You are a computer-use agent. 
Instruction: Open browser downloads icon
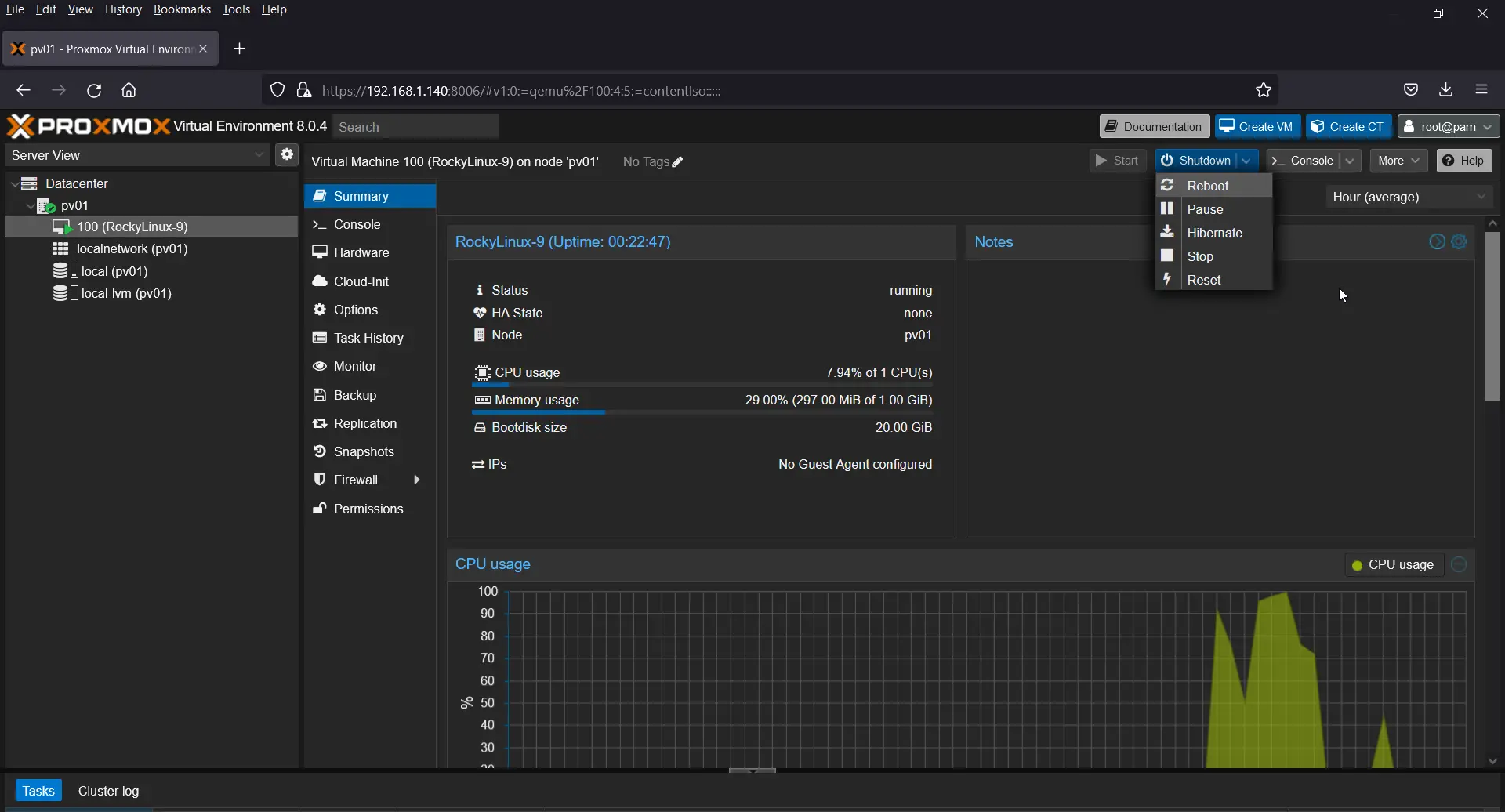(x=1446, y=90)
